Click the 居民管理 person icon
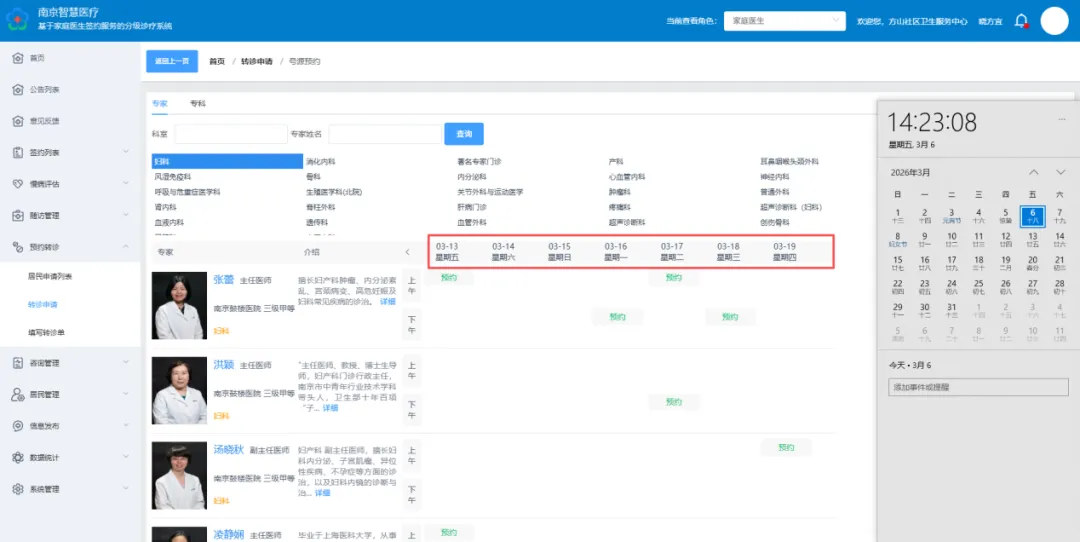 tap(19, 395)
